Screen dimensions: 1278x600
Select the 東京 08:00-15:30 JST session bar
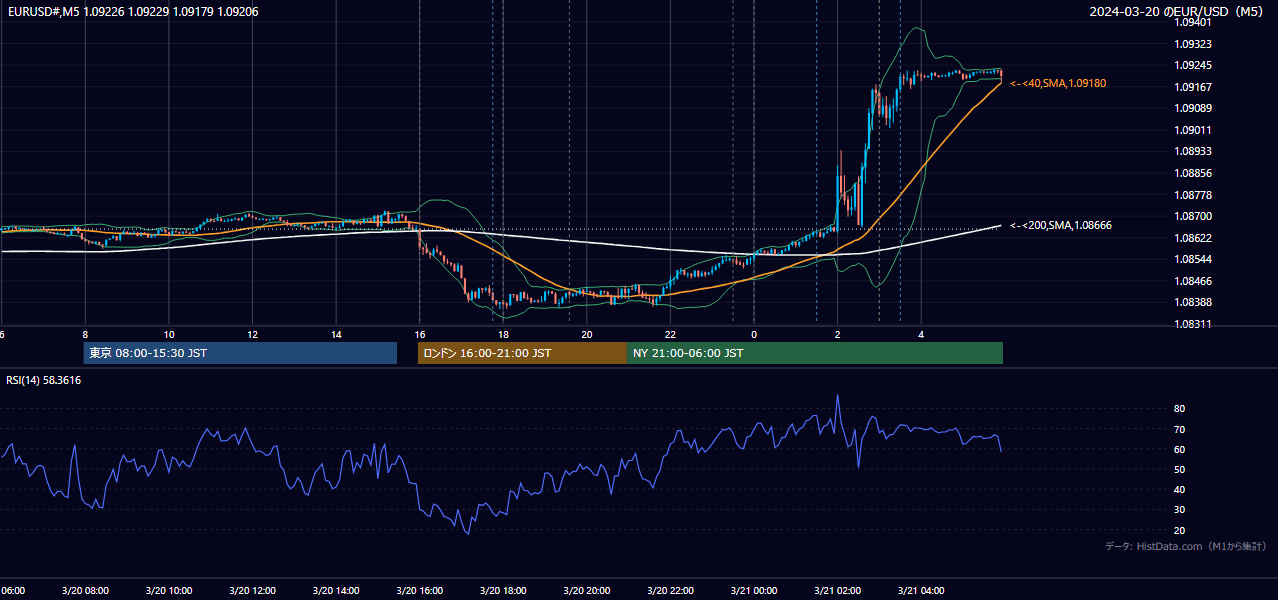point(240,353)
